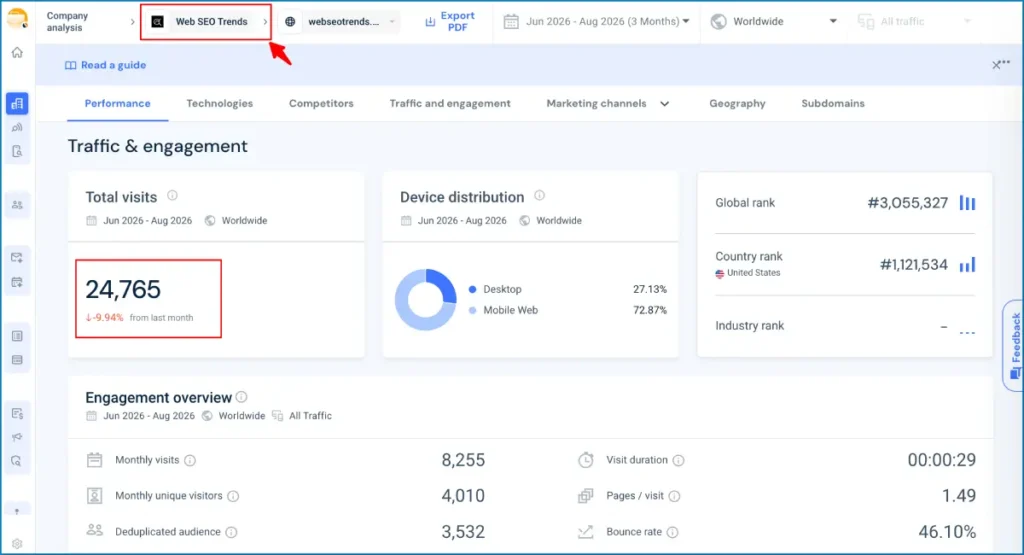Open the Similarweb logo at sidebar top
This screenshot has width=1024, height=555.
pyautogui.click(x=18, y=18)
